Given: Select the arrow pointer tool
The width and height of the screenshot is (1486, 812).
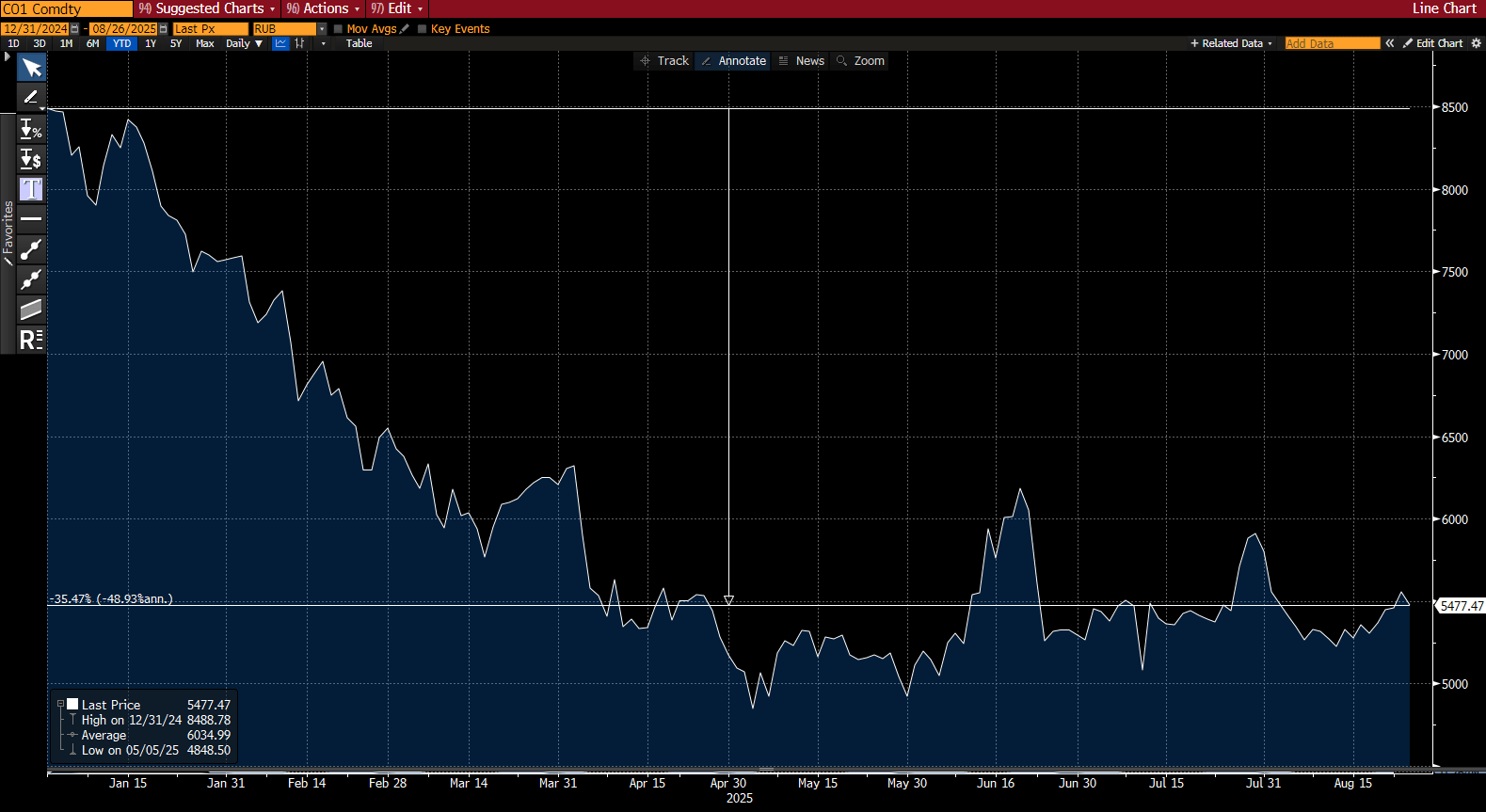Looking at the screenshot, I should (x=31, y=68).
